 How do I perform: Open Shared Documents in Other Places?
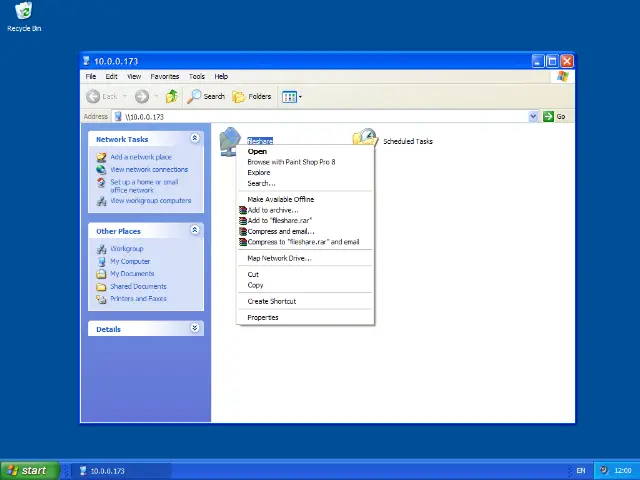pos(138,286)
